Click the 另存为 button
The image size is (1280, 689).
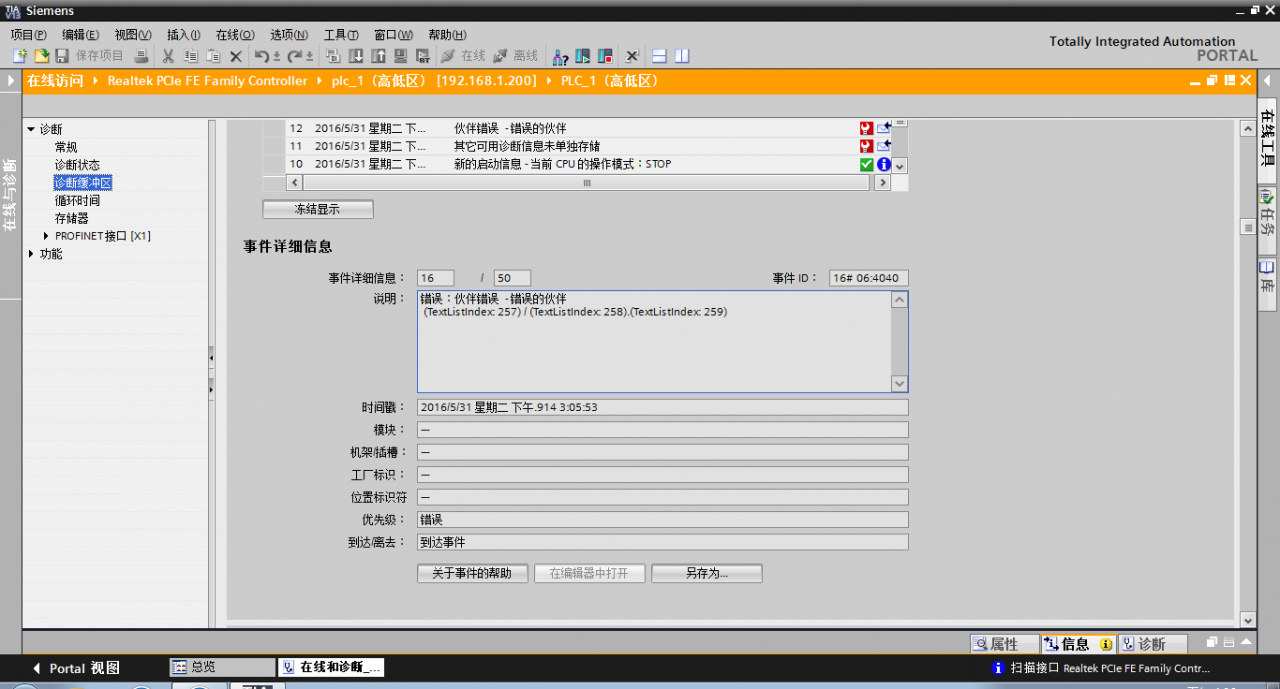coord(707,573)
